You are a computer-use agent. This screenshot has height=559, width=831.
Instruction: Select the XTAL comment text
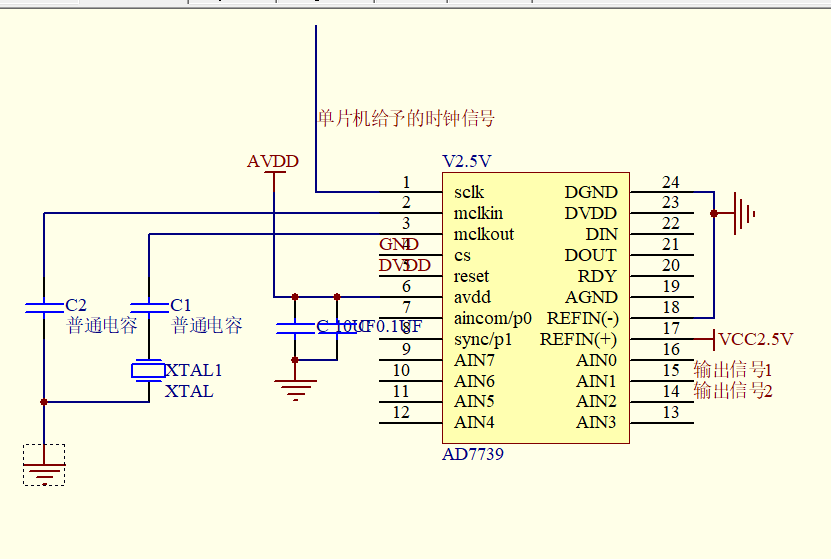(189, 391)
